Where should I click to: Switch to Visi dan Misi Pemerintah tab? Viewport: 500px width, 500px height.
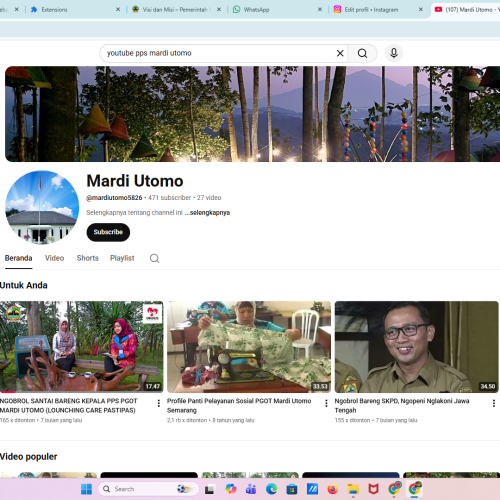coord(173,10)
